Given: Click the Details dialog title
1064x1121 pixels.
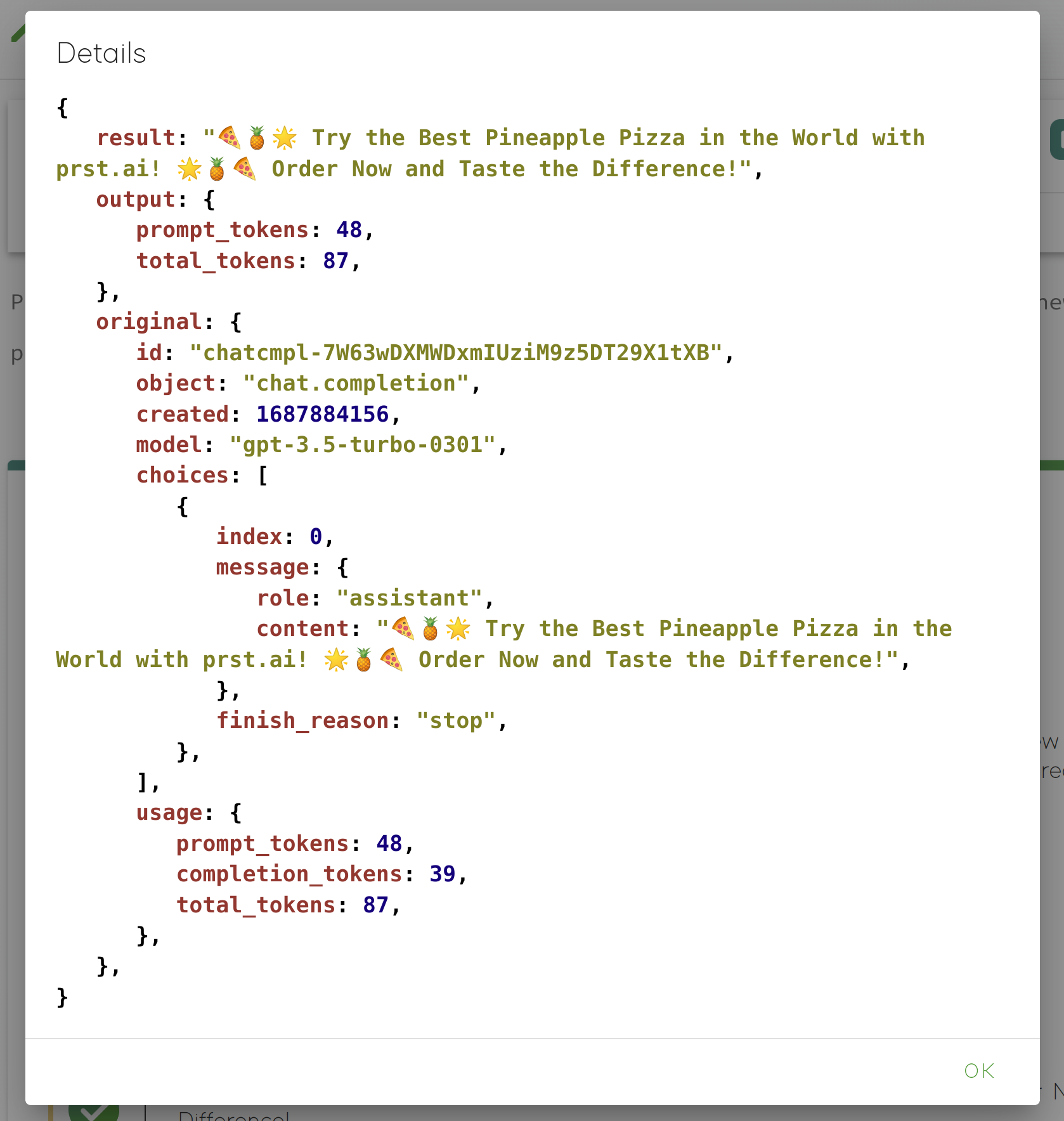Looking at the screenshot, I should pos(101,53).
